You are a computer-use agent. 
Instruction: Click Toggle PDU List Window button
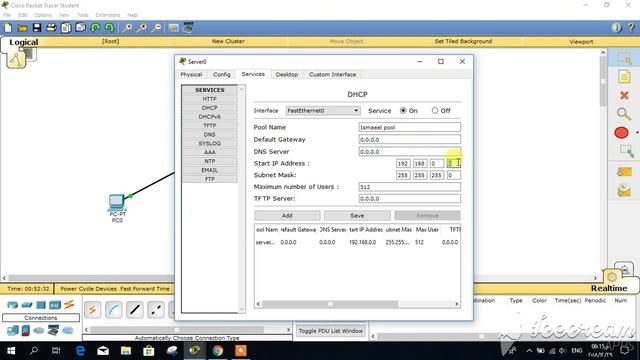331,331
